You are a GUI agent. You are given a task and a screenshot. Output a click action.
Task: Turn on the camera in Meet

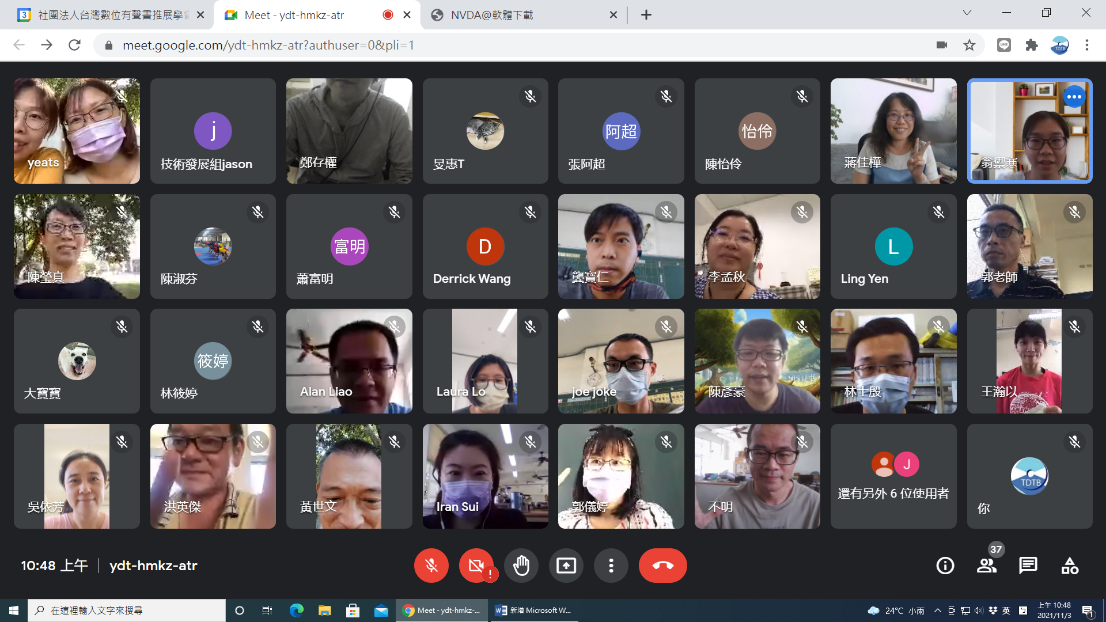coord(476,566)
